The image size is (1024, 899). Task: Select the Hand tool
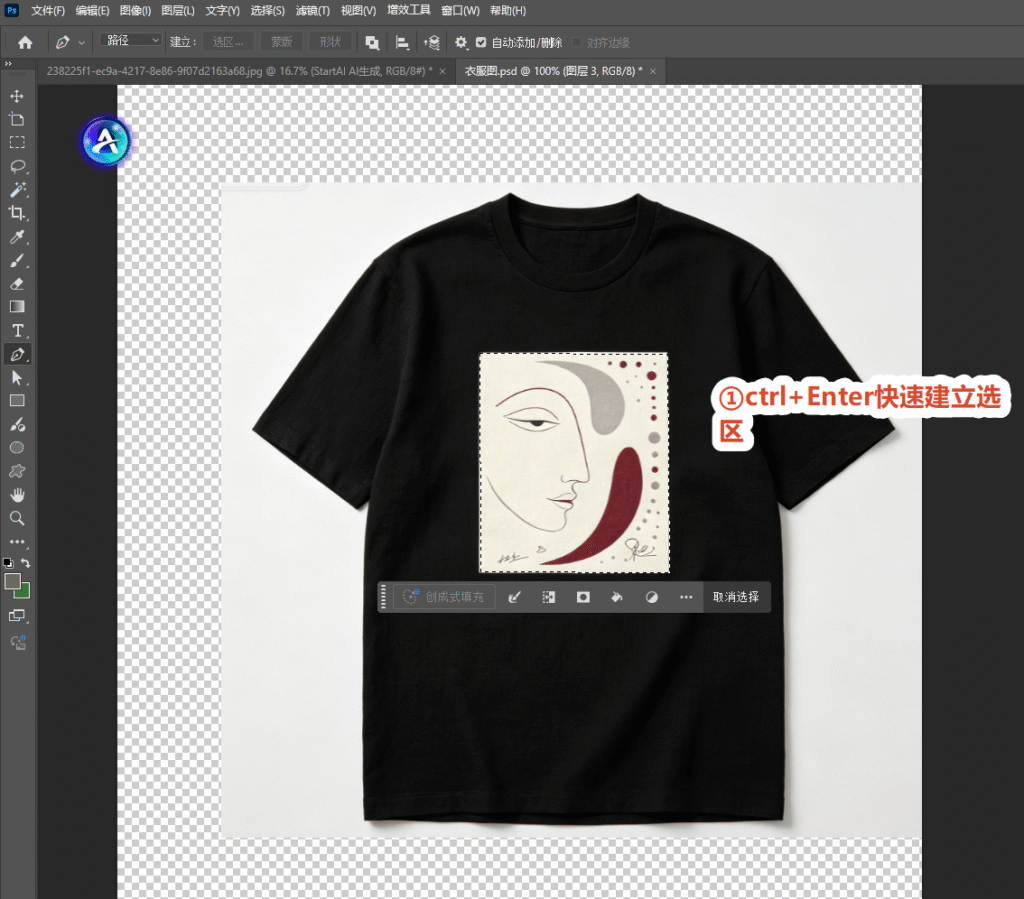pyautogui.click(x=17, y=495)
